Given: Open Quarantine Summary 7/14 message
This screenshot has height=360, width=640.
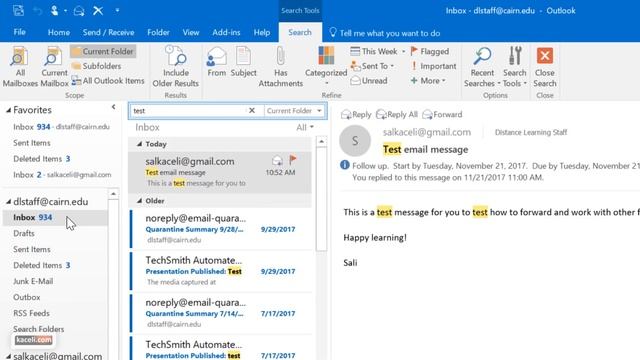Looking at the screenshot, I should 221,313.
